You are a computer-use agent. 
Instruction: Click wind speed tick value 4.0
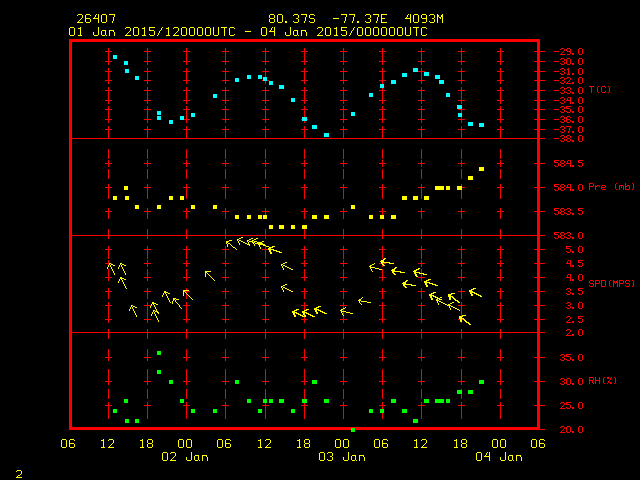tap(575, 278)
